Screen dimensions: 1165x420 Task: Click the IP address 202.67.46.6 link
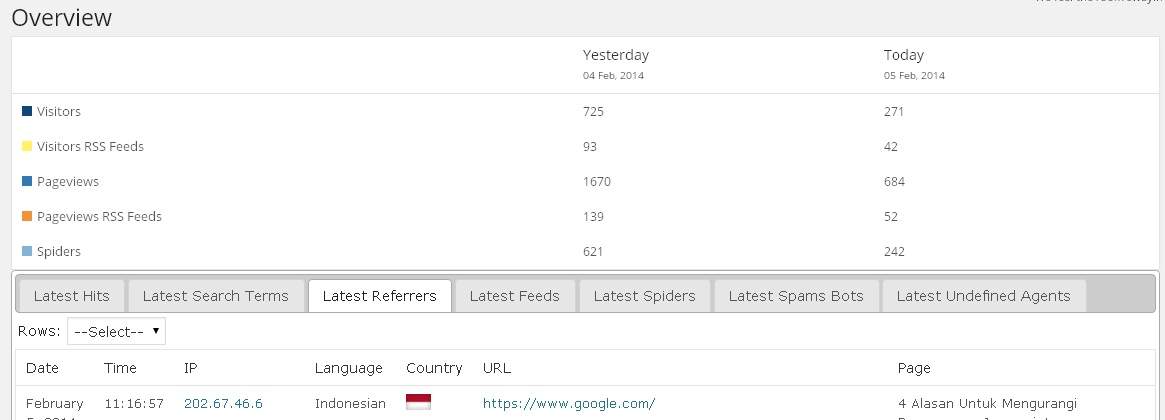[223, 403]
